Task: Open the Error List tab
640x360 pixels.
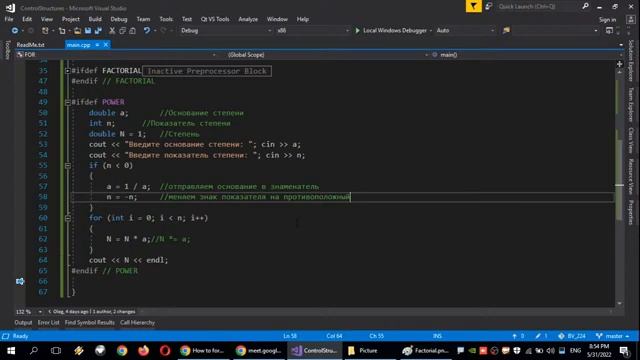Action: point(48,323)
